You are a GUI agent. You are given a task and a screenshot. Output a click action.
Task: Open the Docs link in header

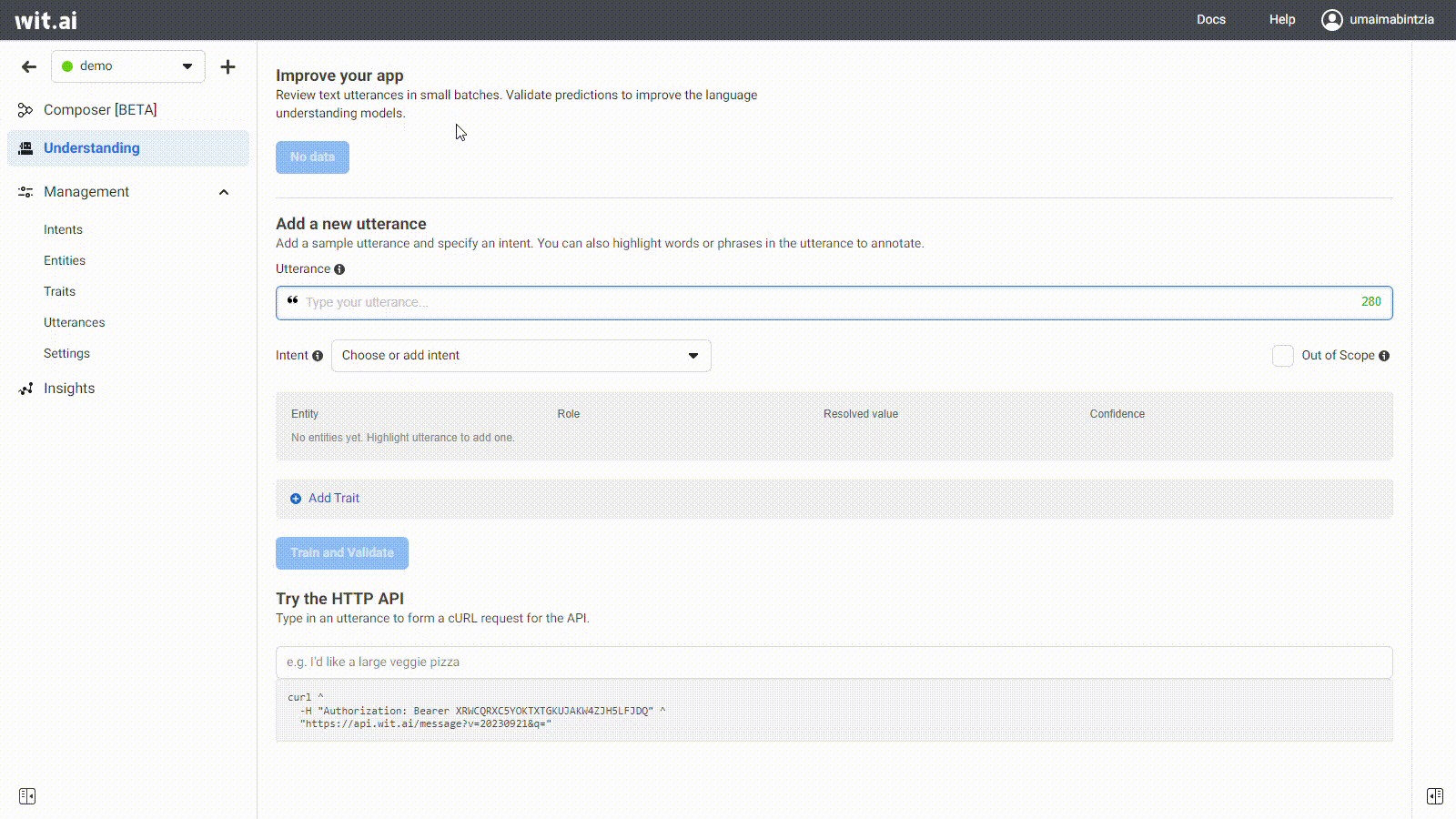1210,19
